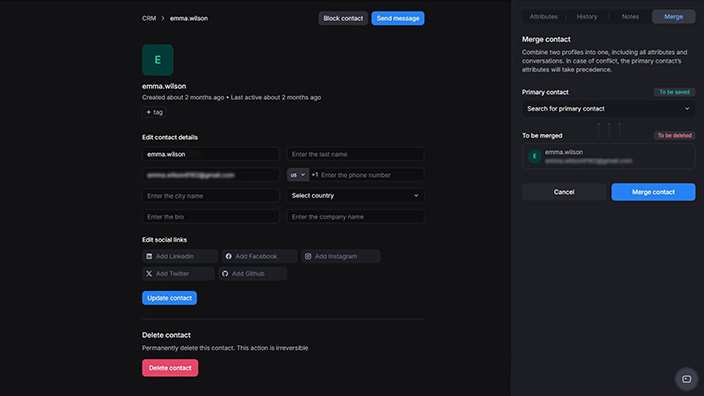Click the Github icon in social links
704x396 pixels.
point(225,273)
